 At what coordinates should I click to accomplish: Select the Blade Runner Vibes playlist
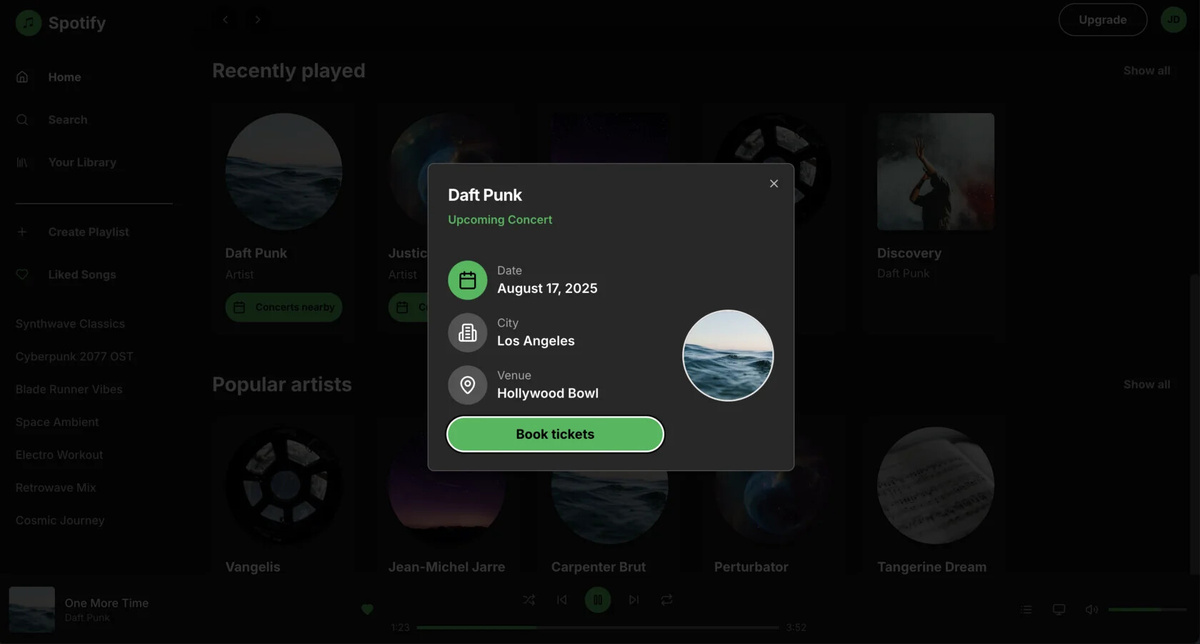tap(69, 390)
